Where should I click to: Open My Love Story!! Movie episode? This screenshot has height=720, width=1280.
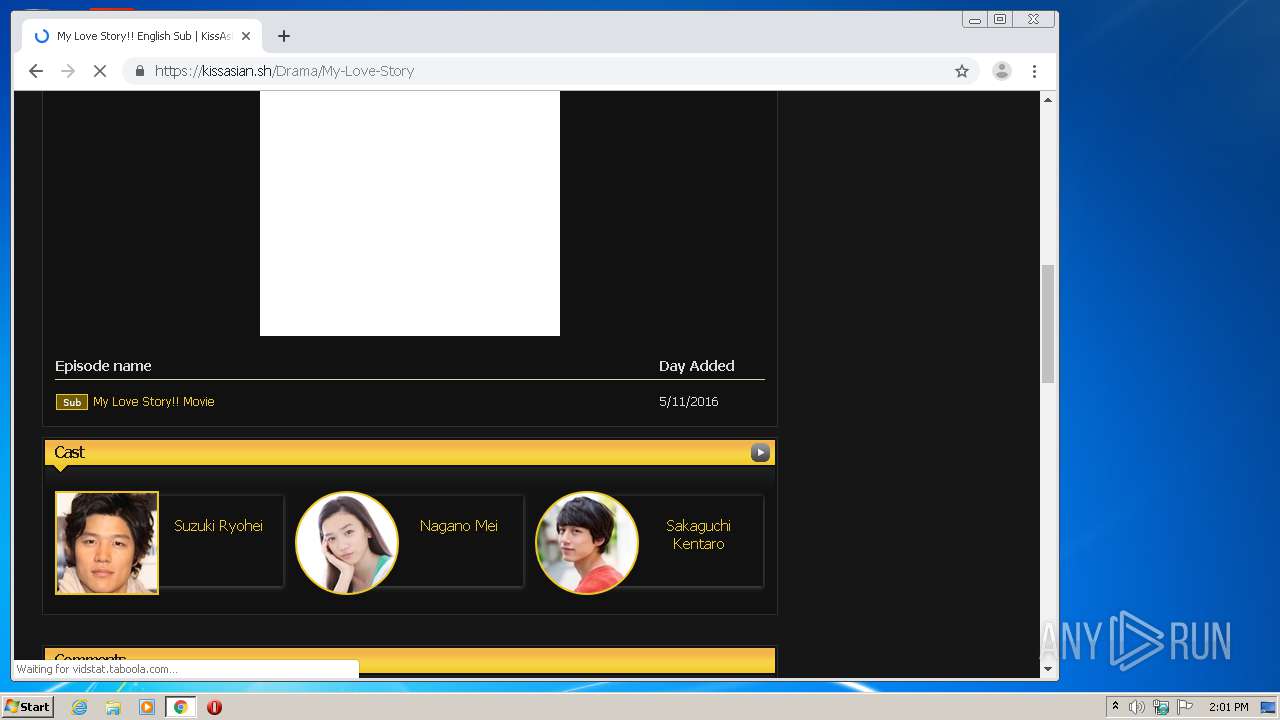pyautogui.click(x=154, y=402)
